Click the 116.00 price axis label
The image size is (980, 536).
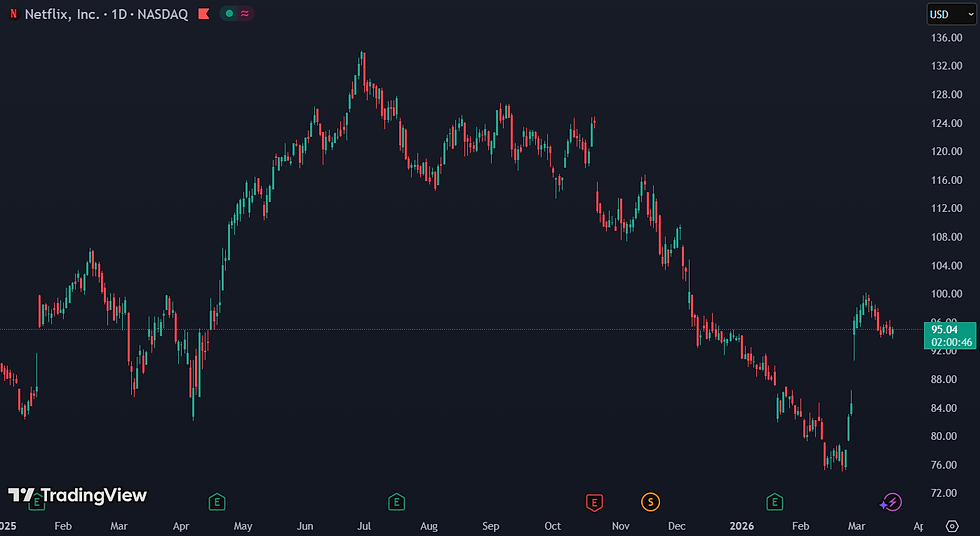(x=946, y=180)
